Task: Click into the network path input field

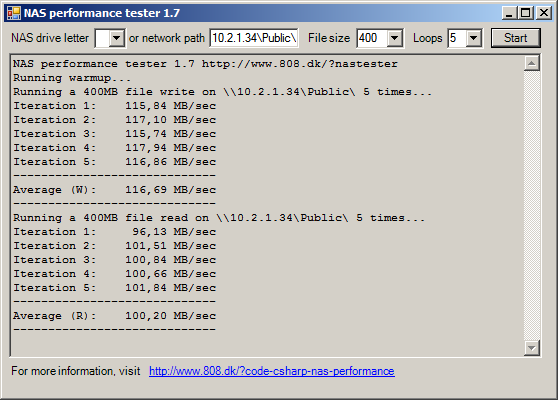Action: coord(254,38)
